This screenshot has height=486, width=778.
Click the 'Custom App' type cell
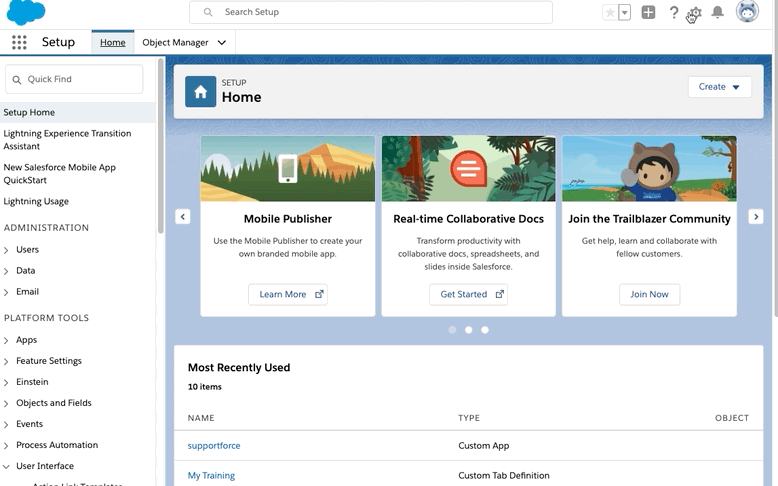point(484,446)
